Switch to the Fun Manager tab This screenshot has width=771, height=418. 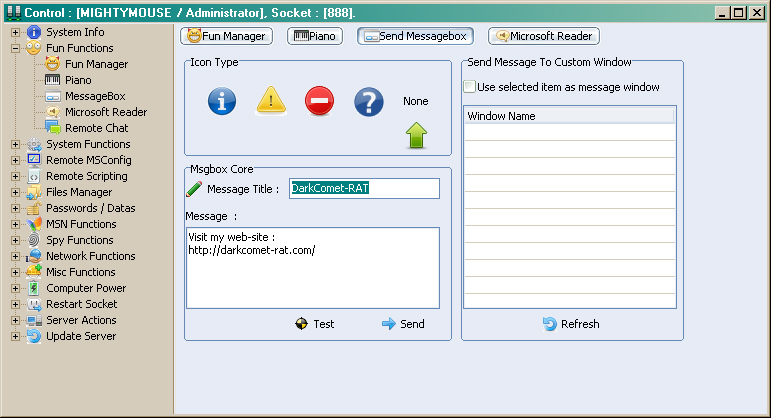pyautogui.click(x=227, y=36)
